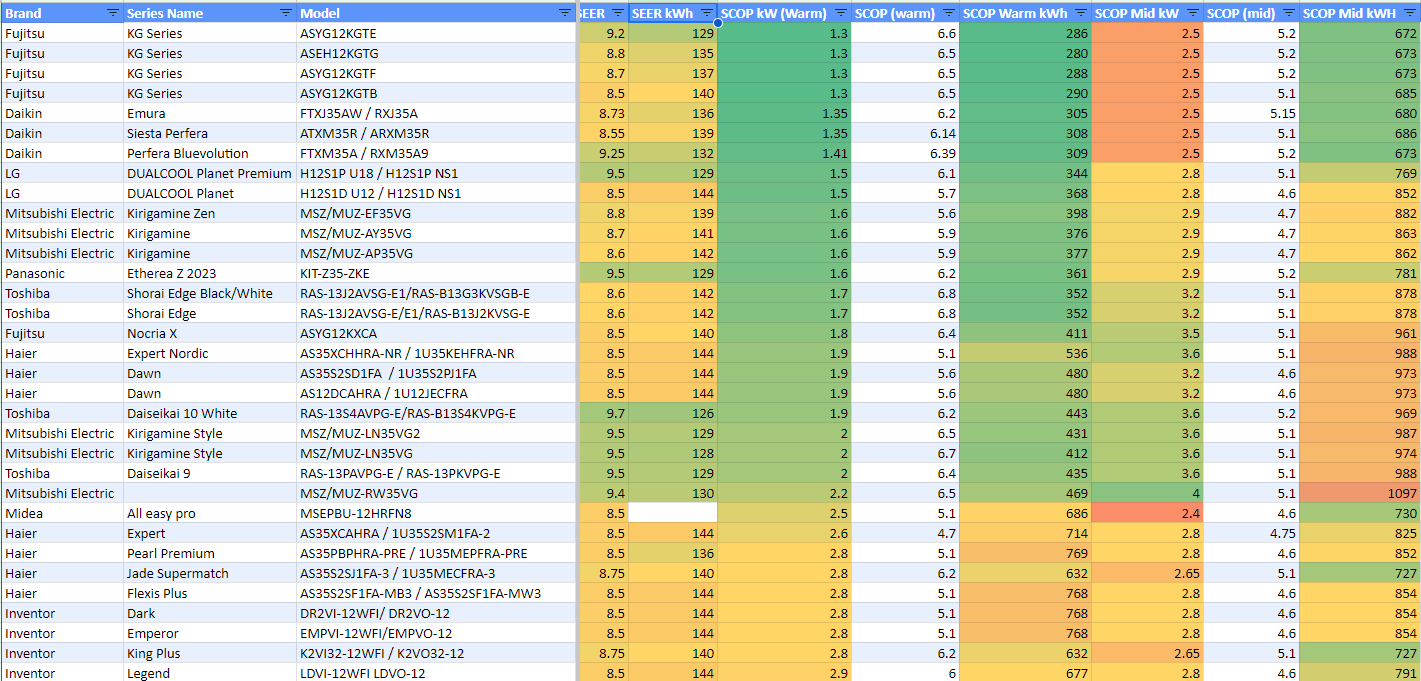Select model cell RAS-13J2AVSG-E/E1/RAS-B13J2KVSG-E

(x=436, y=313)
